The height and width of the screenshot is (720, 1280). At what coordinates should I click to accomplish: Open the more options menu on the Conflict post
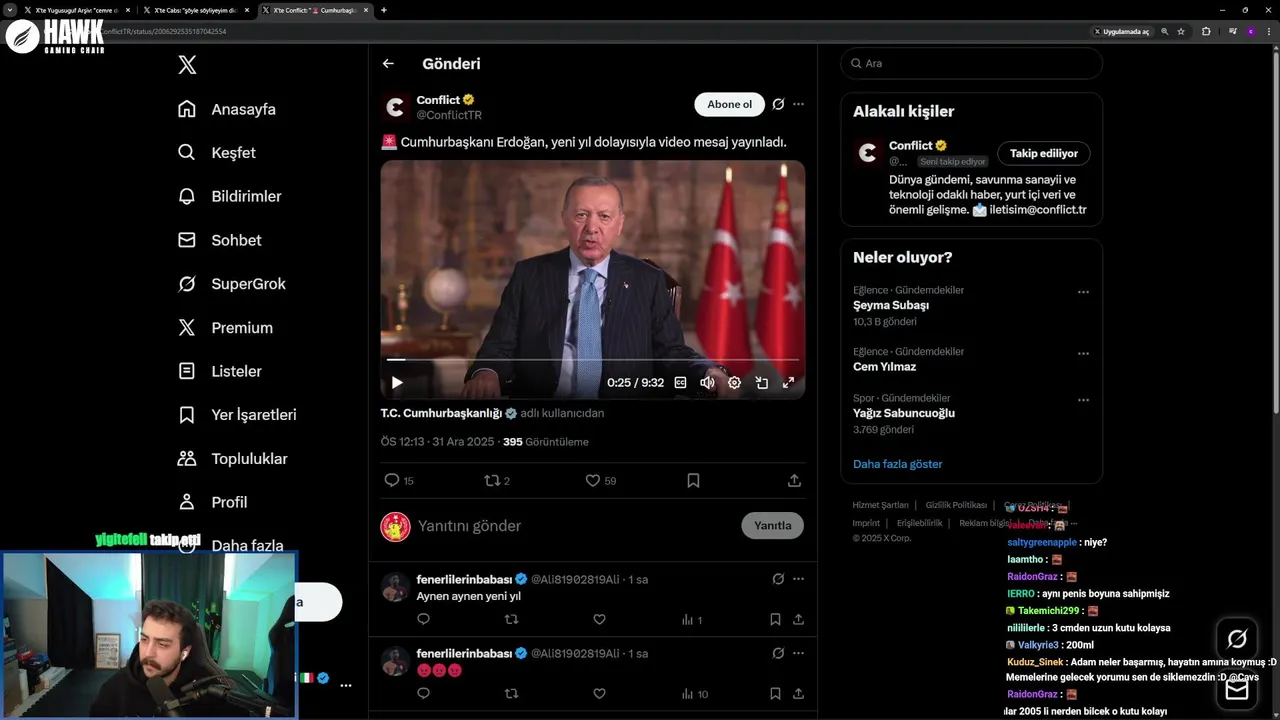[798, 104]
